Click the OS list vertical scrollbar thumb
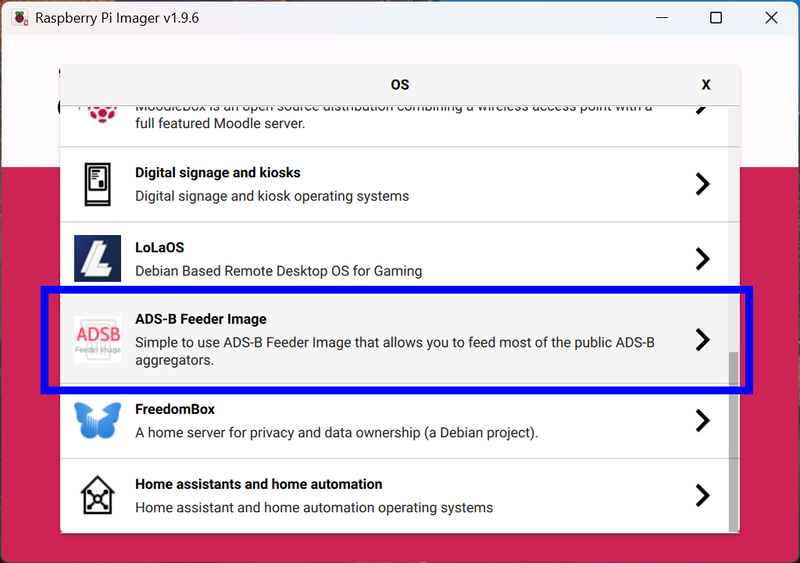The image size is (800, 563). 734,440
